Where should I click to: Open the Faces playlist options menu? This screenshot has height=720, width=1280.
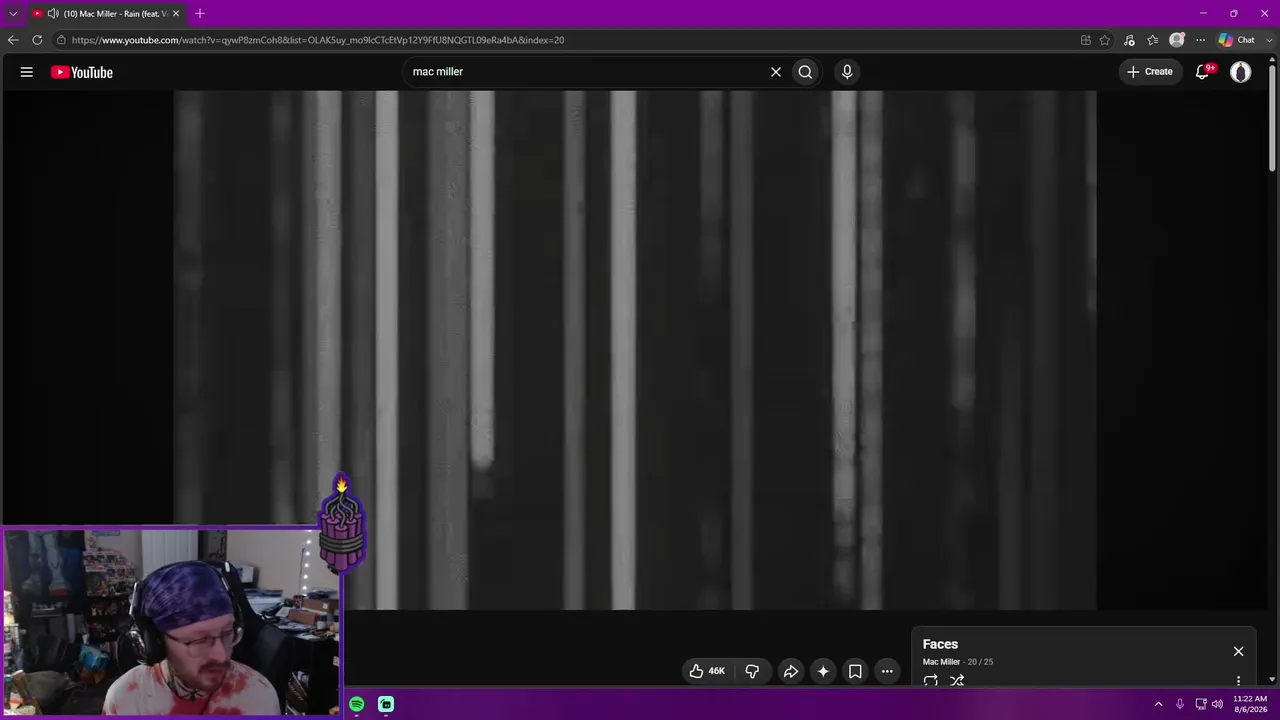(x=1238, y=681)
